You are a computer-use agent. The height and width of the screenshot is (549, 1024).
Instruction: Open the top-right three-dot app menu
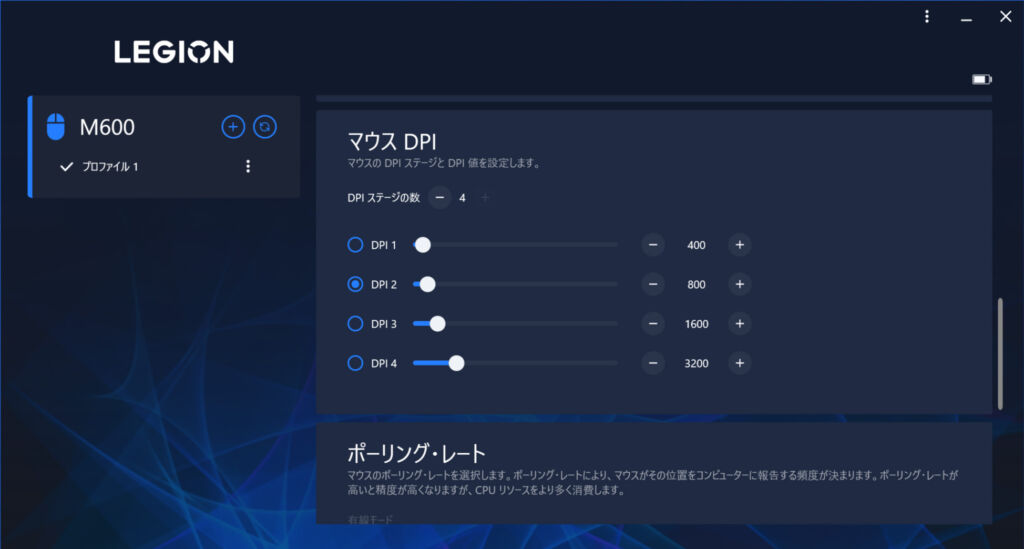point(927,17)
